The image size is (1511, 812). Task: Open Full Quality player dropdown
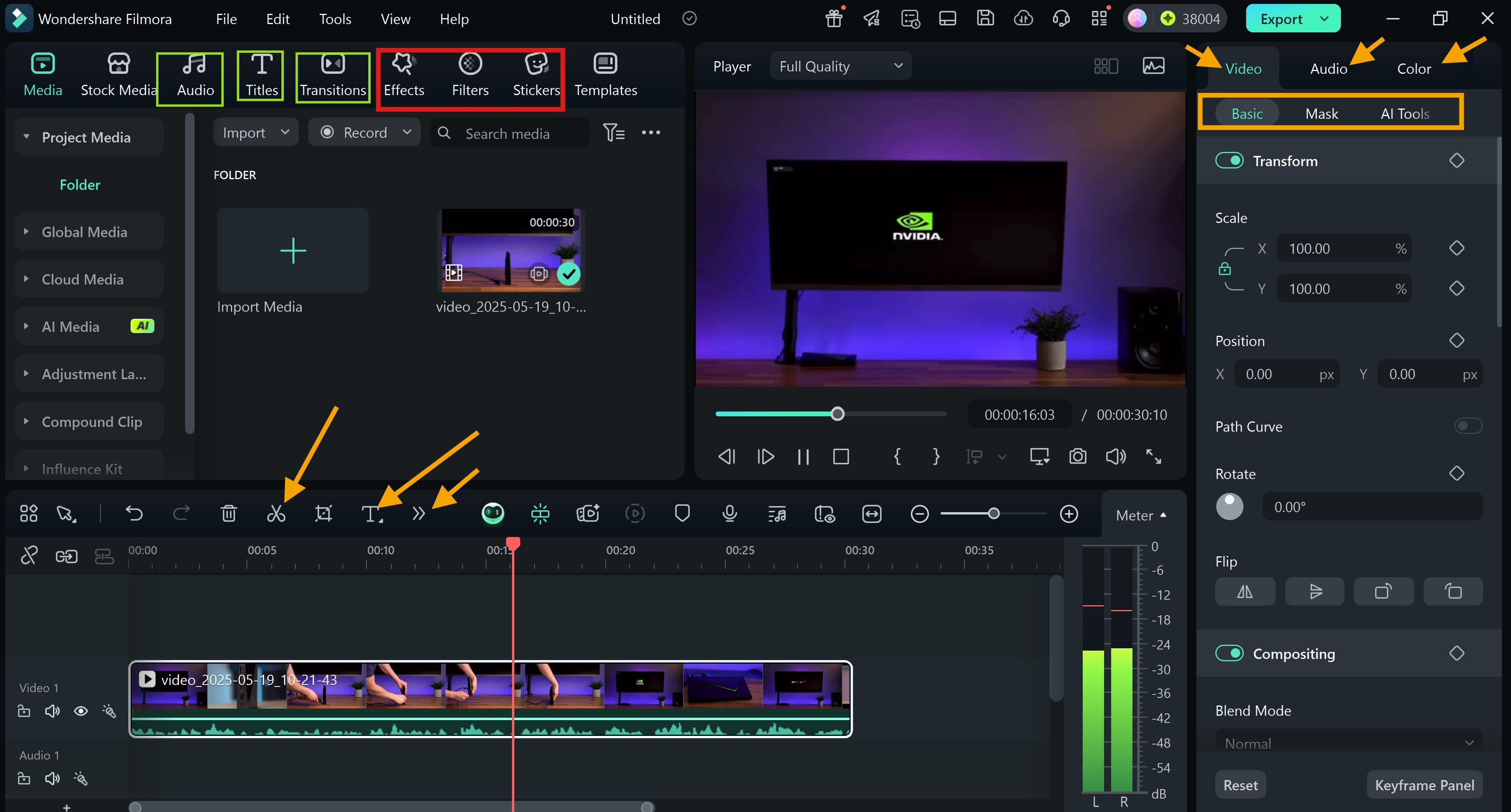[x=840, y=66]
